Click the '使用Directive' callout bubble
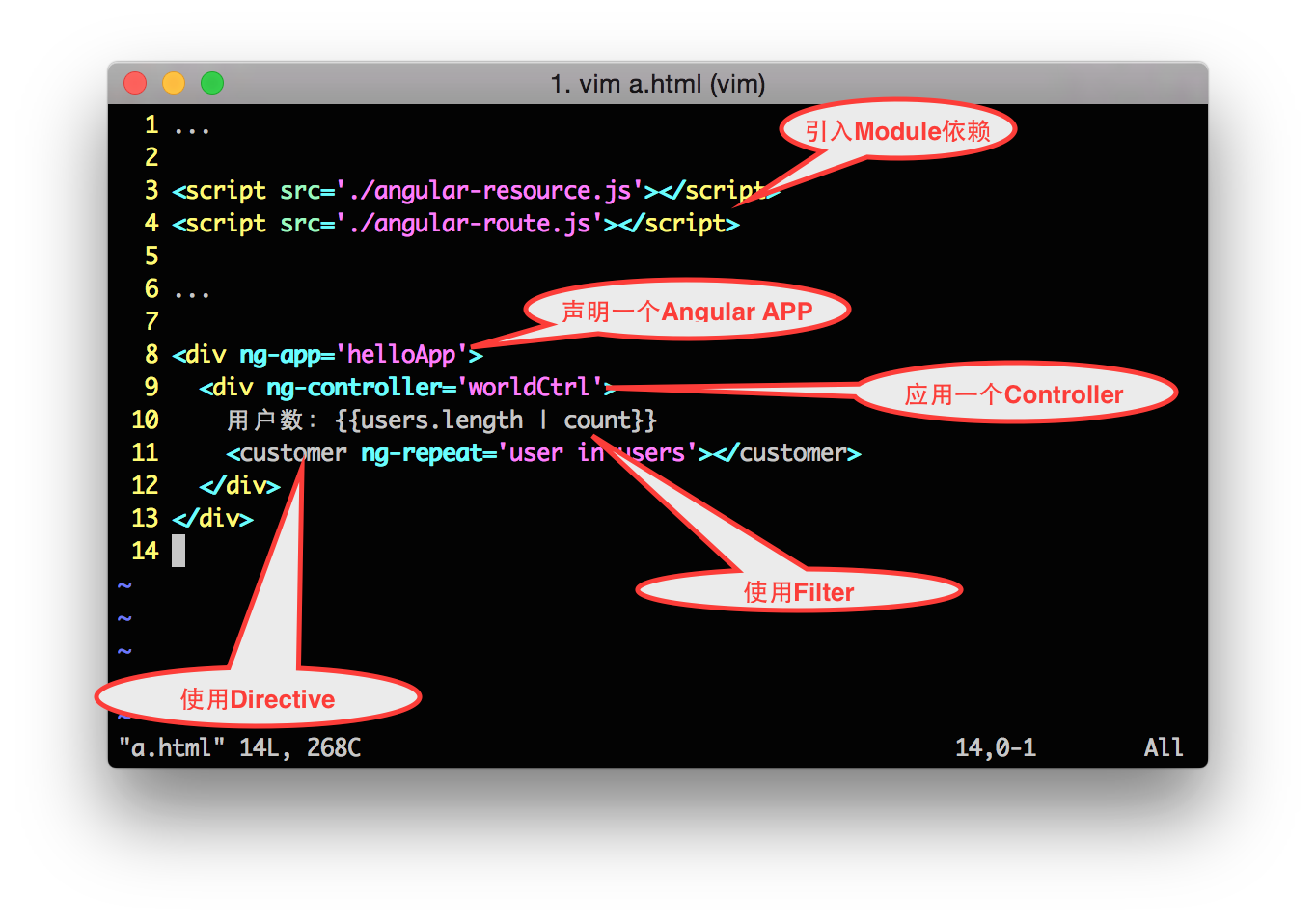Screen dimensions: 1316x922 tap(258, 698)
